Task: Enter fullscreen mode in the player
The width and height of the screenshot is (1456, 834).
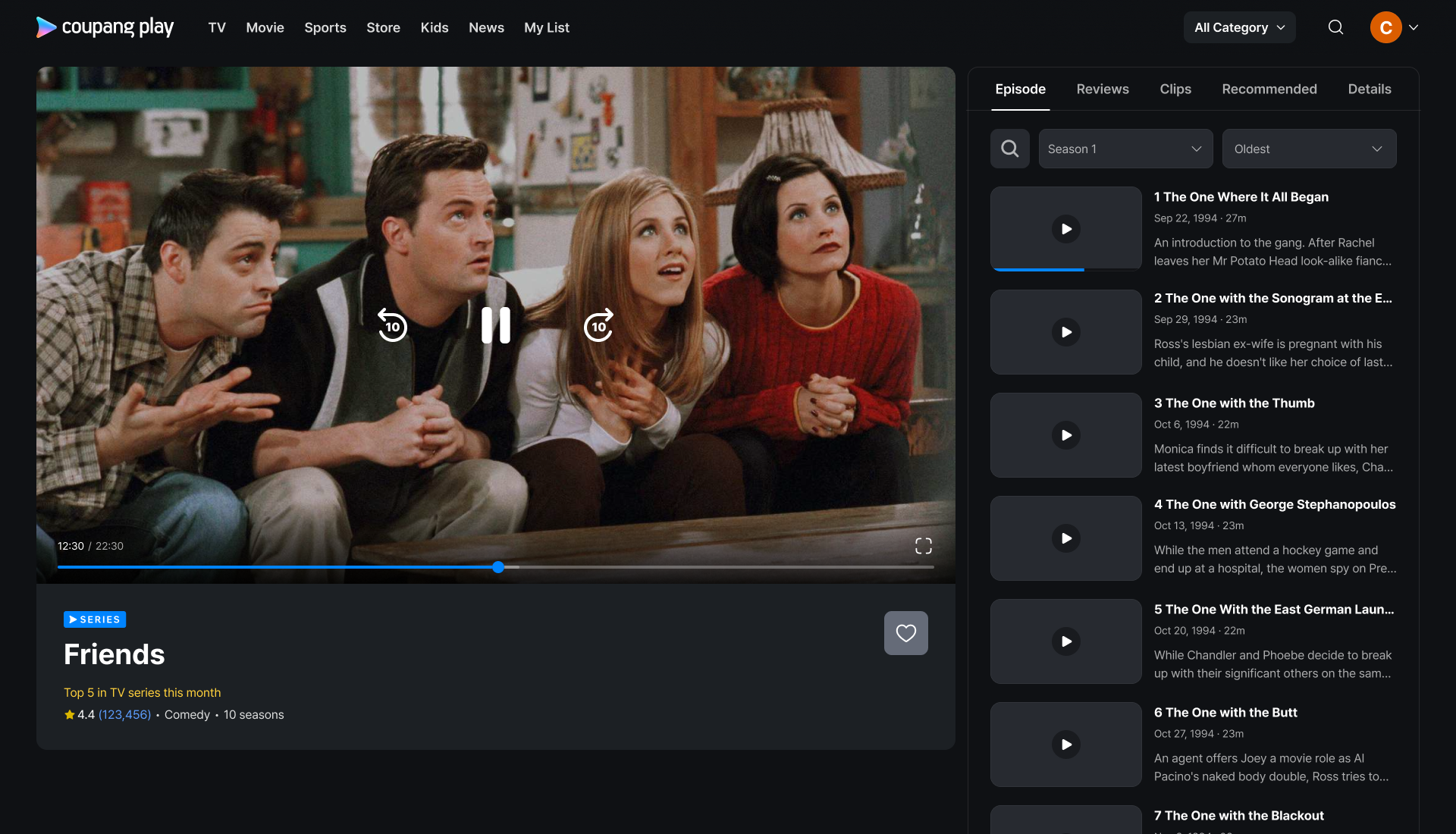Action: pyautogui.click(x=923, y=546)
